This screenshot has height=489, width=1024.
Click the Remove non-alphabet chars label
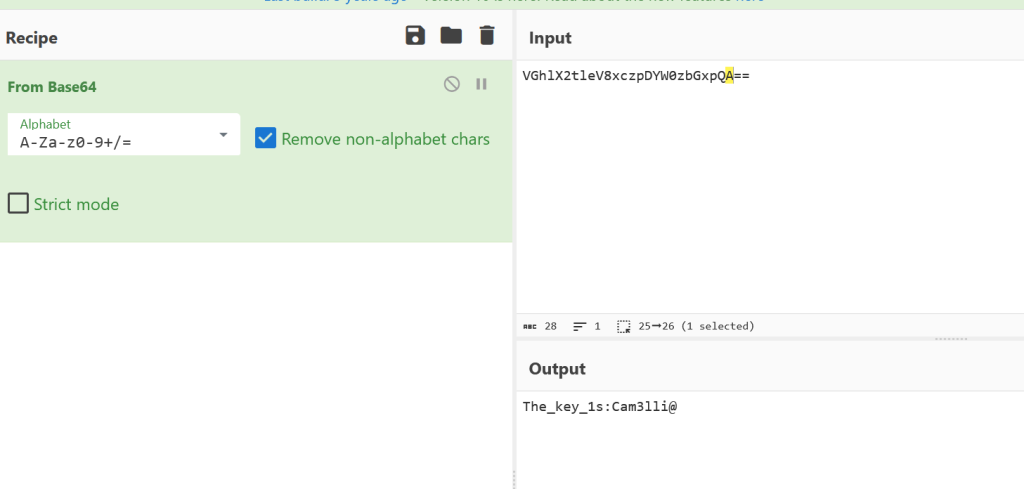(x=385, y=139)
